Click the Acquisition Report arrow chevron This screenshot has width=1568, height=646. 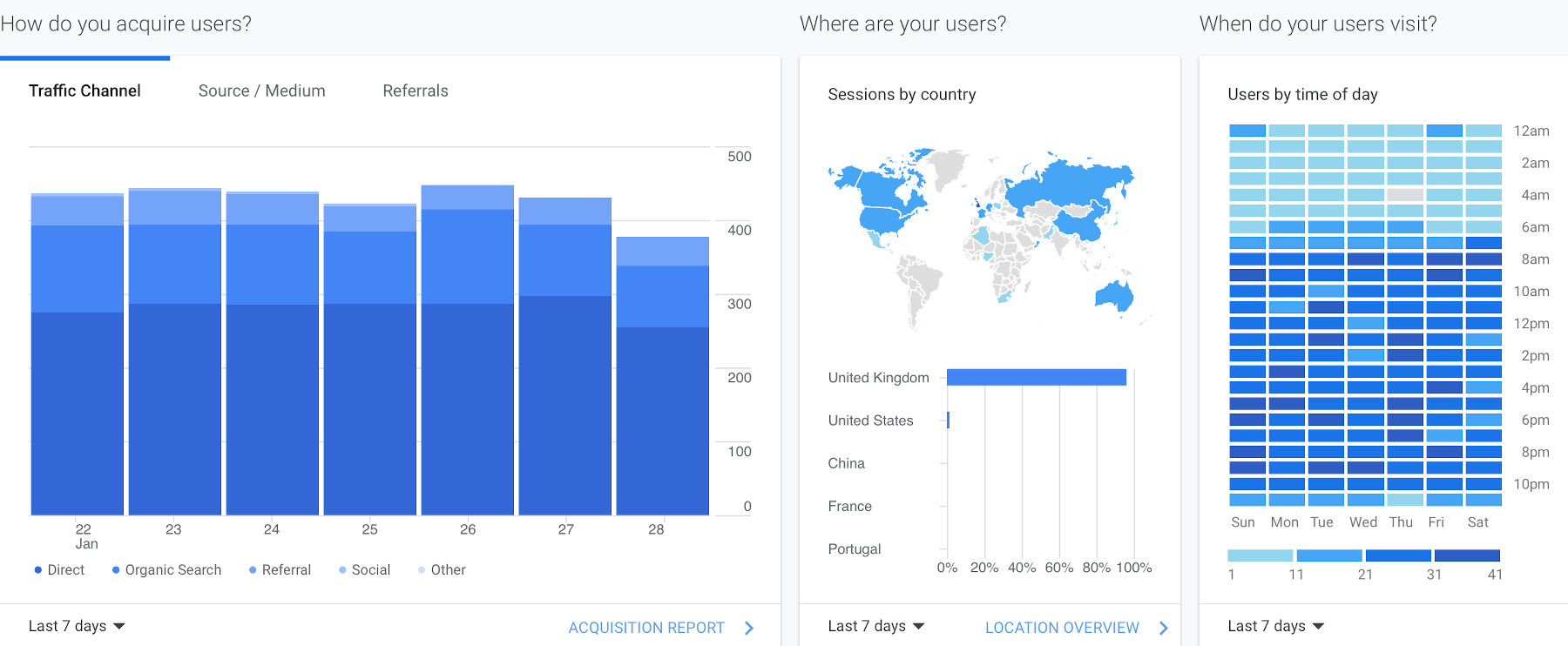pyautogui.click(x=749, y=628)
